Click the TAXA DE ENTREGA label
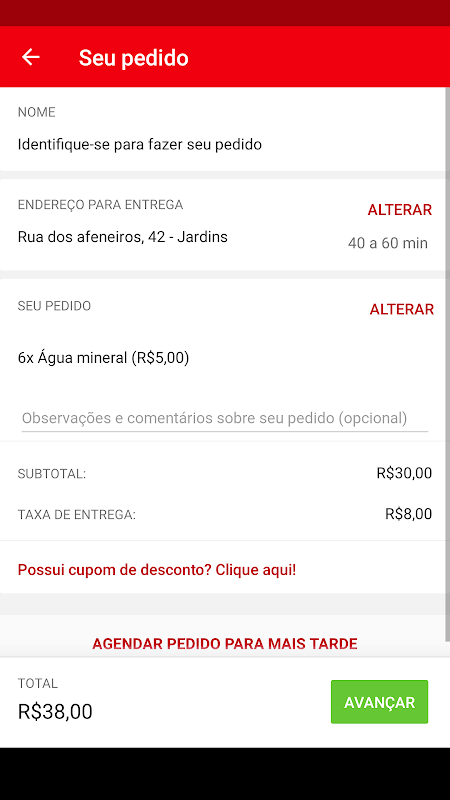 pyautogui.click(x=77, y=515)
